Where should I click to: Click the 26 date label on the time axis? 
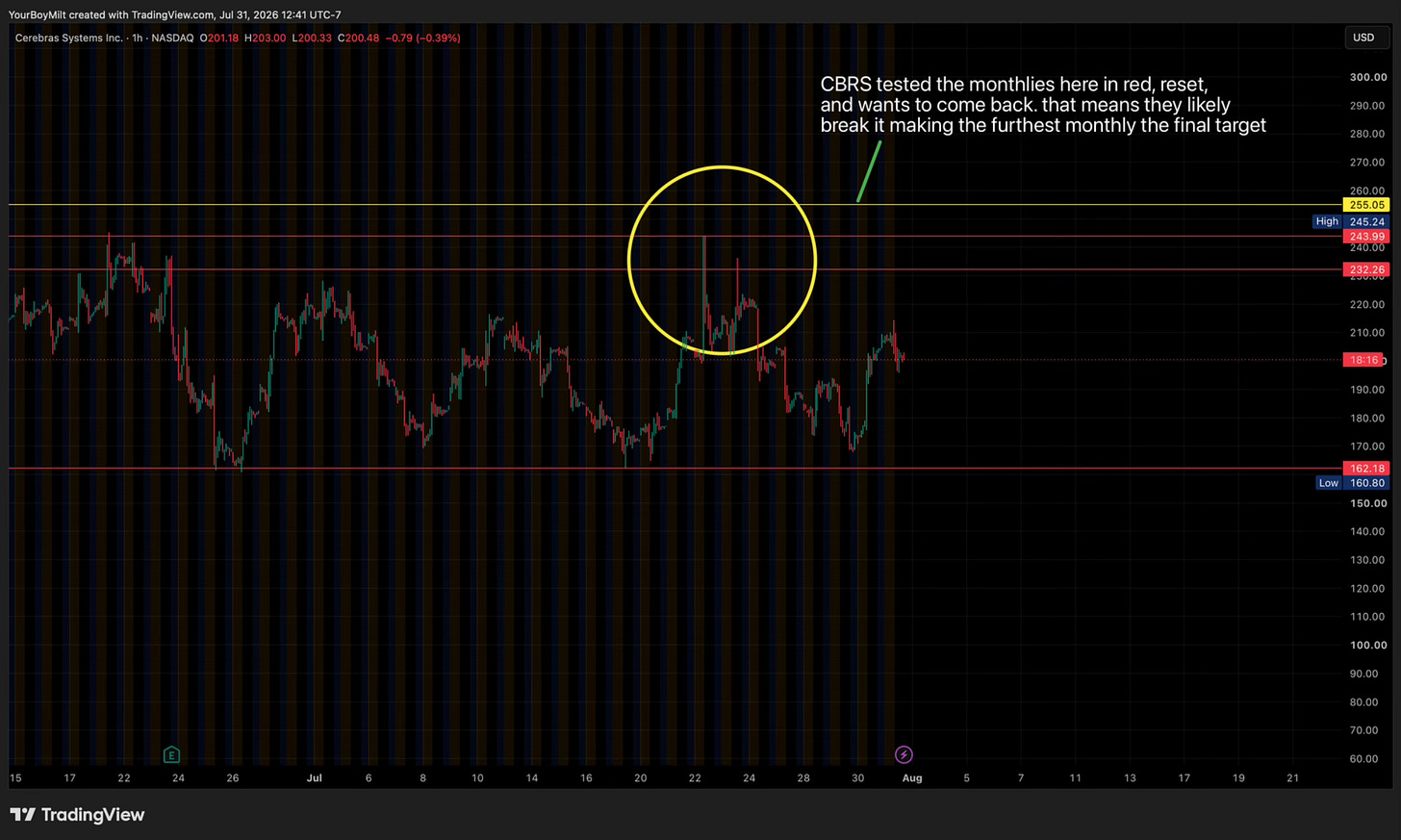point(233,778)
